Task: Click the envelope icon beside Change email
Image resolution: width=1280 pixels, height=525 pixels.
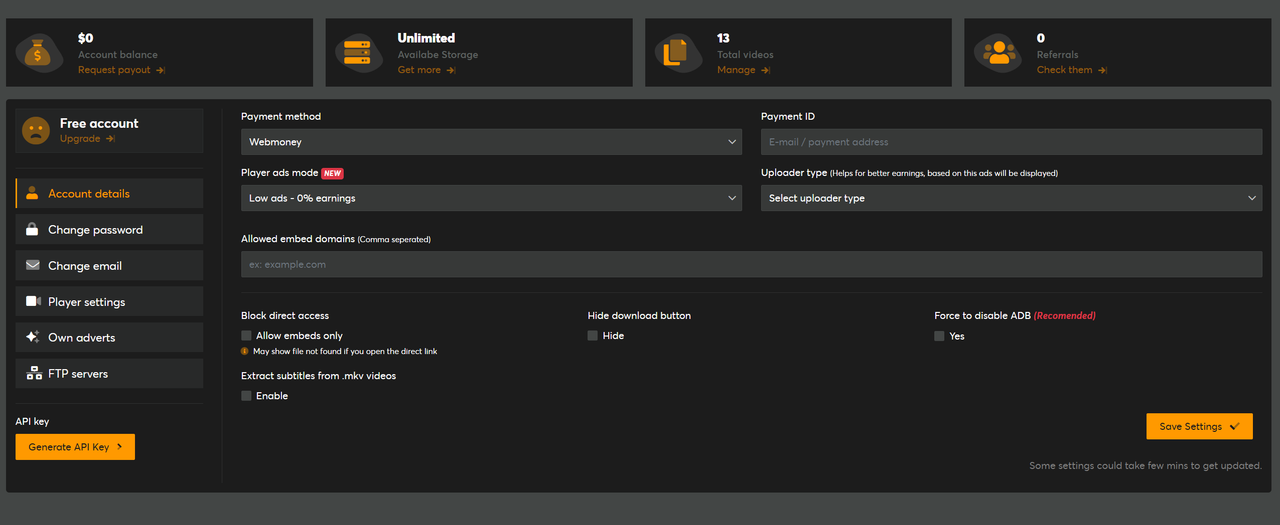Action: point(32,265)
